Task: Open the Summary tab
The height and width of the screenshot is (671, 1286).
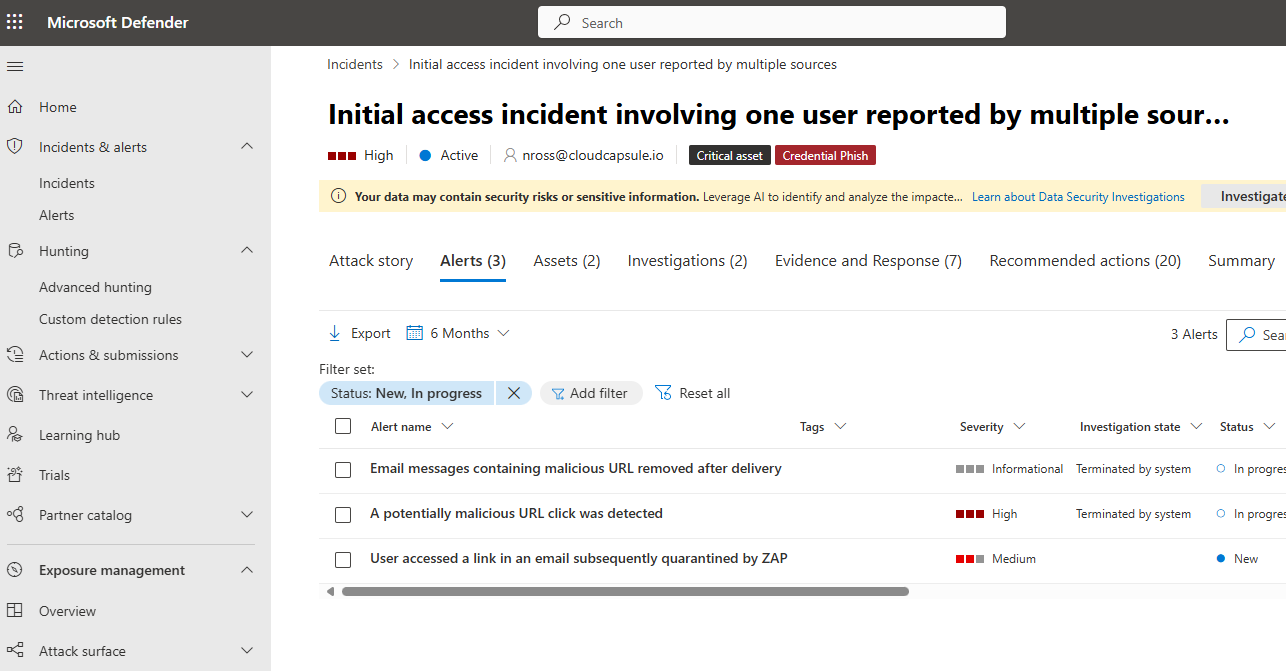Action: pyautogui.click(x=1241, y=261)
